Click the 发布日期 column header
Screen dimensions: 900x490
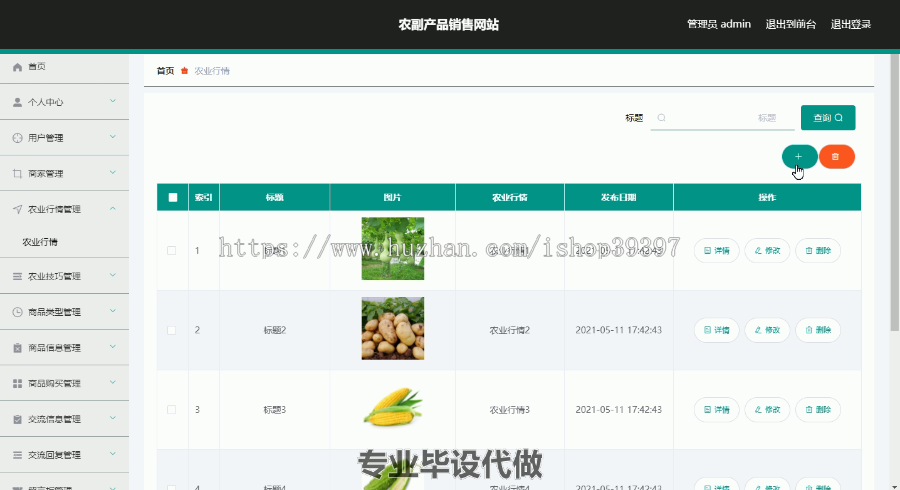click(618, 197)
